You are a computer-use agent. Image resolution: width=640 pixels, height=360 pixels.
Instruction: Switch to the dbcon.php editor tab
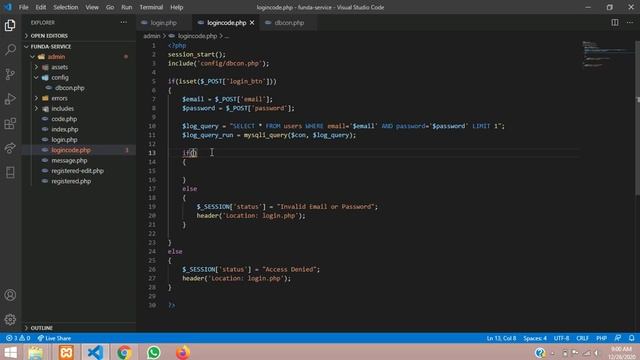click(289, 23)
